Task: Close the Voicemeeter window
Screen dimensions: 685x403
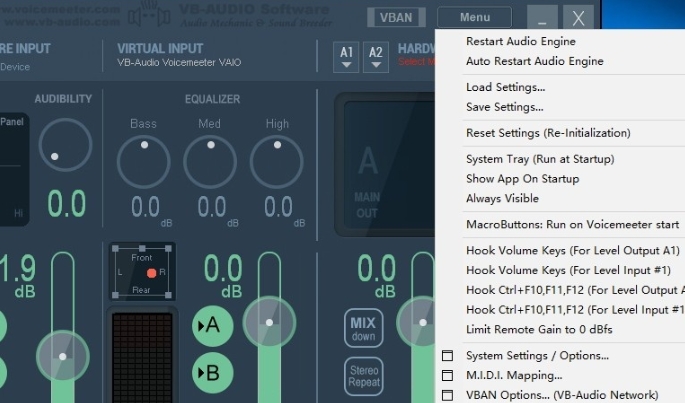Action: tap(578, 17)
